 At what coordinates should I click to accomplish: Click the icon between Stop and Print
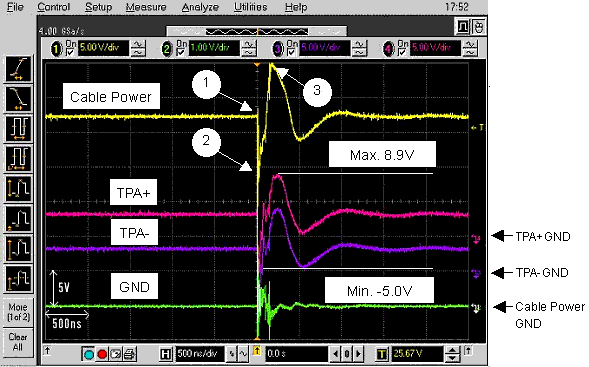point(115,354)
